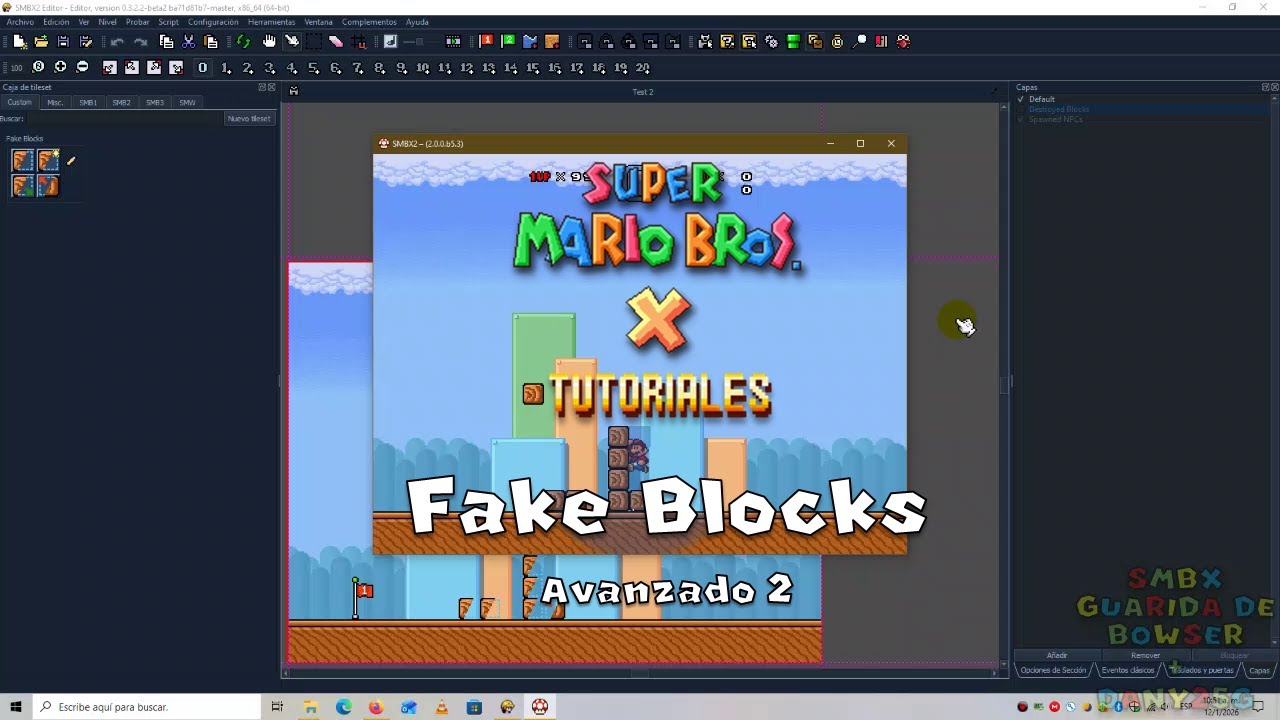Switch to the SMW tileset tab
The height and width of the screenshot is (720, 1280).
[187, 102]
